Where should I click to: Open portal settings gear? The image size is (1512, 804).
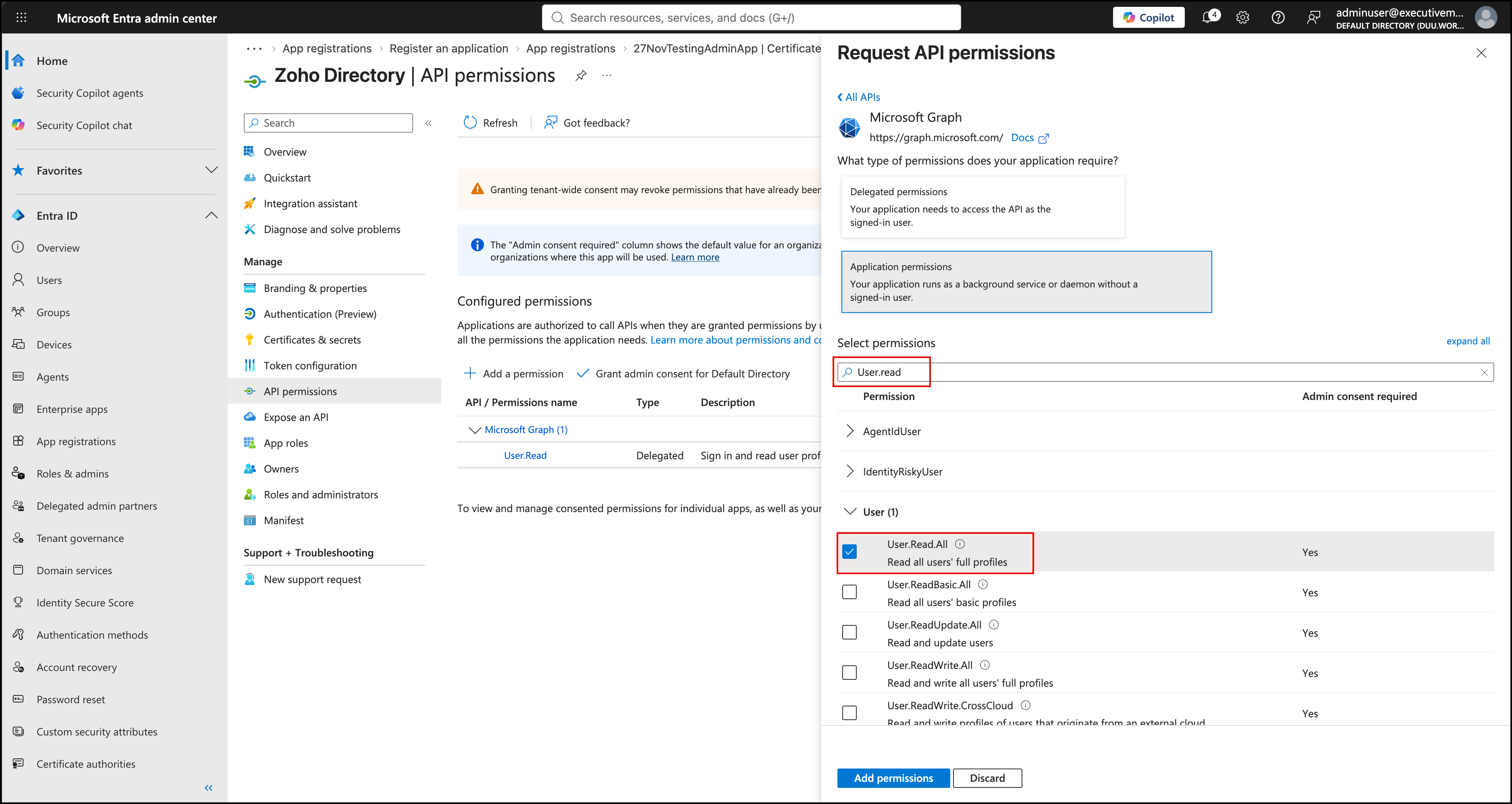[x=1242, y=18]
